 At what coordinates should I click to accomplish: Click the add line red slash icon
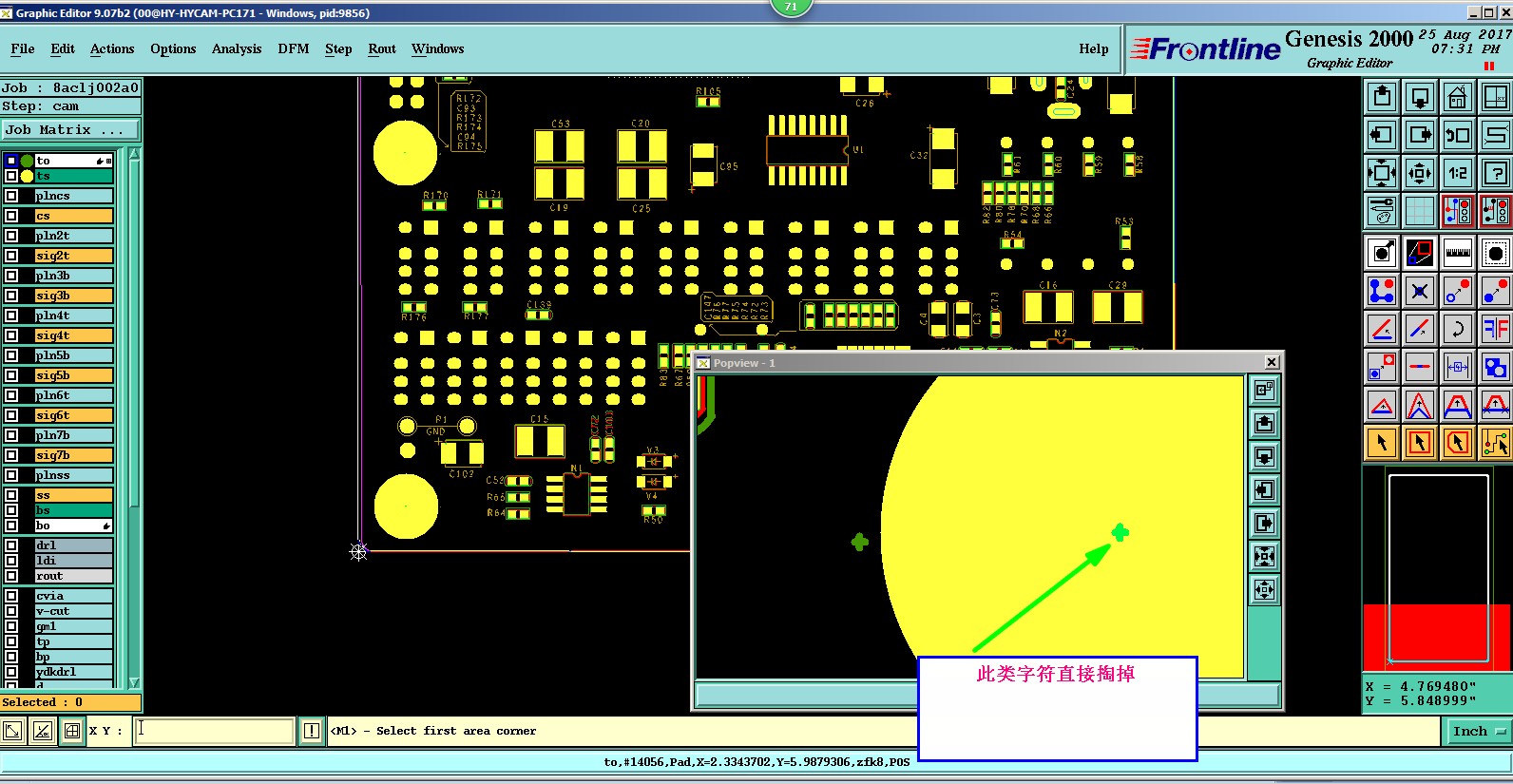(x=1382, y=329)
